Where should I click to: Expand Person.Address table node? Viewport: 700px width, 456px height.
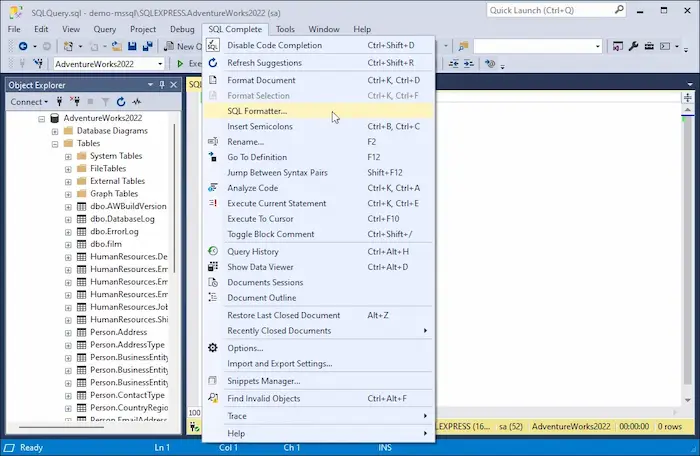[x=68, y=333]
